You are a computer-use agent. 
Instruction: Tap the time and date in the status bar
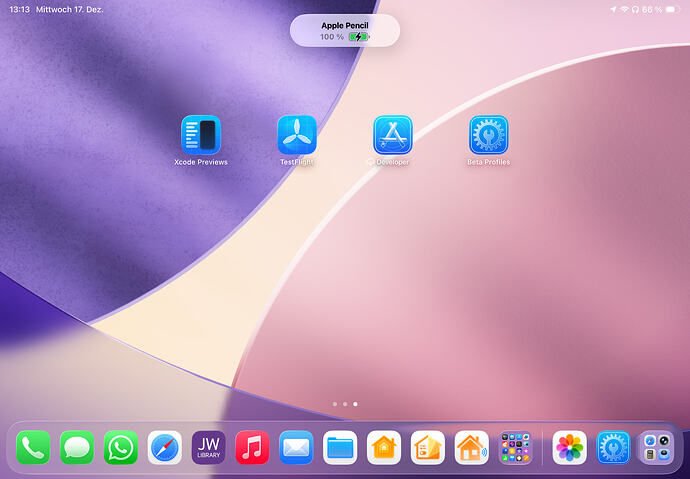pyautogui.click(x=56, y=9)
